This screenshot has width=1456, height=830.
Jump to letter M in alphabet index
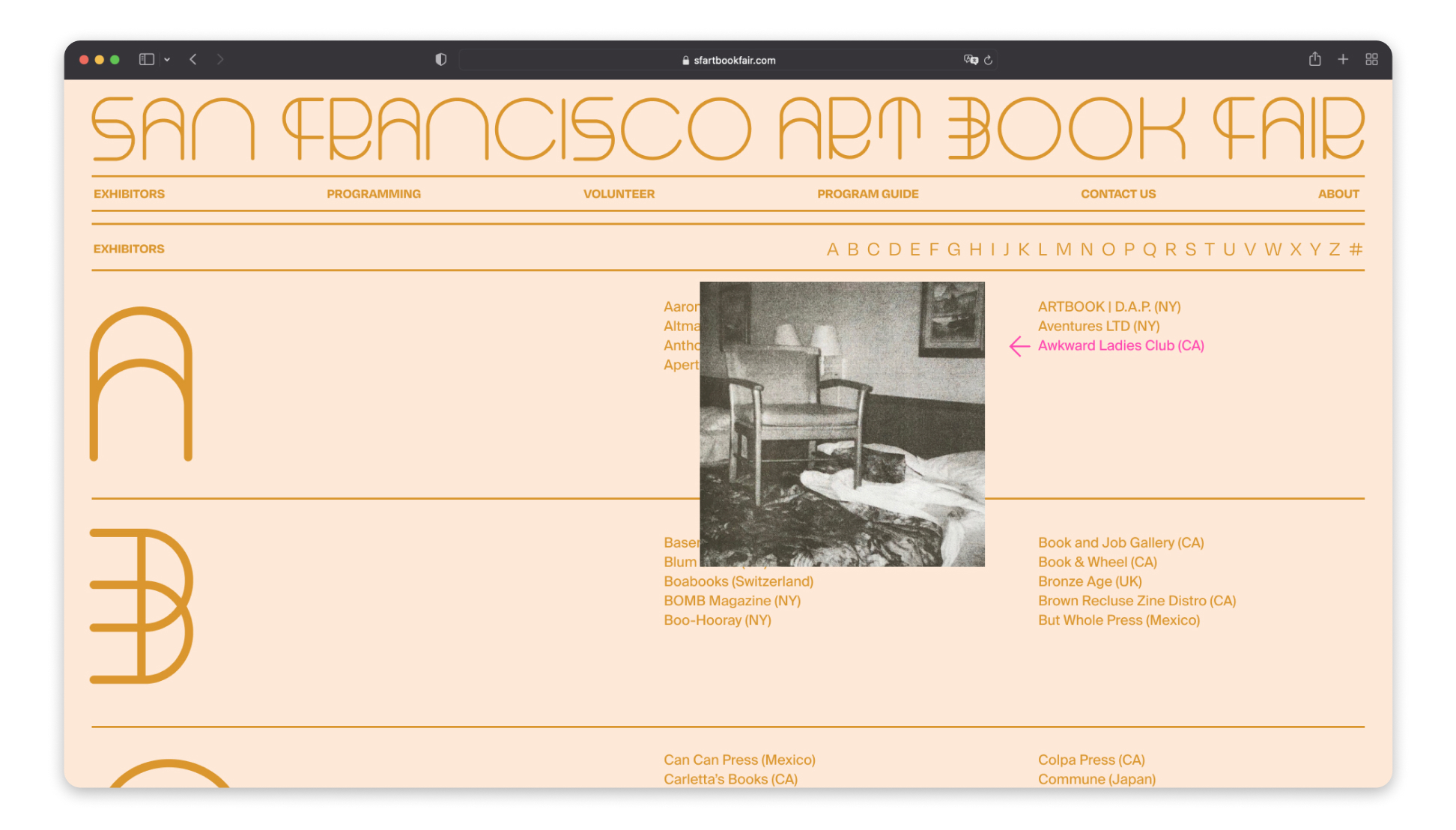(1064, 249)
